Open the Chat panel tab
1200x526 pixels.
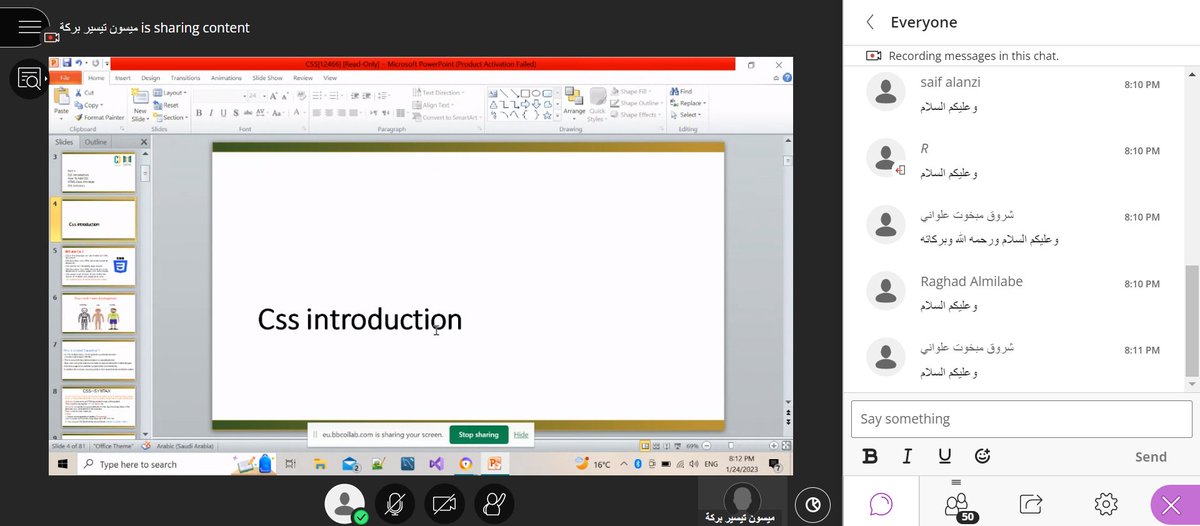point(881,504)
